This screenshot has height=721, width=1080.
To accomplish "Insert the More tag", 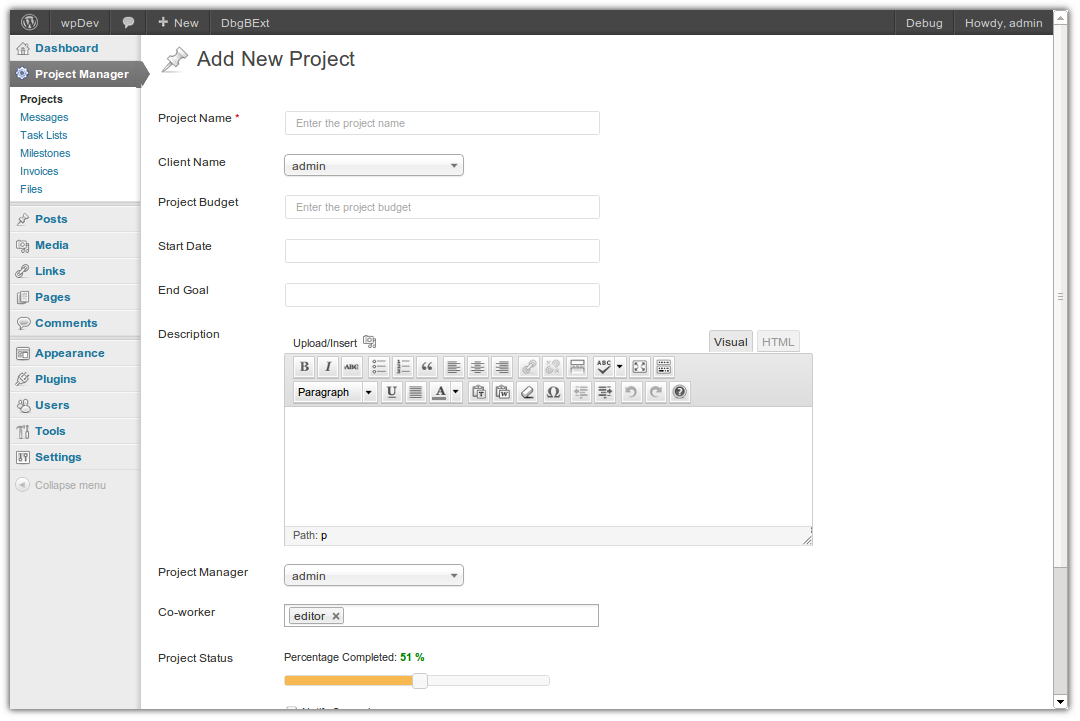I will (x=577, y=367).
